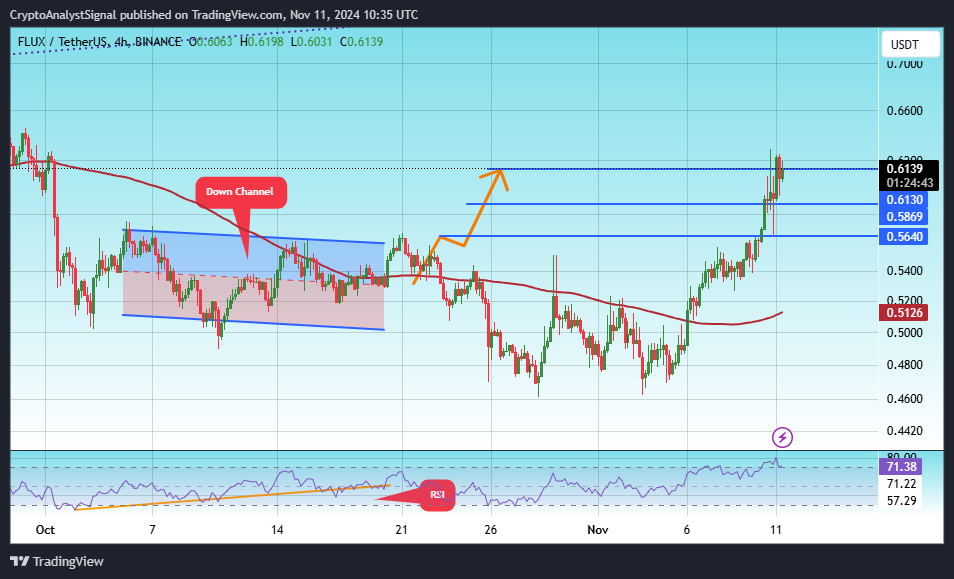Click the Nov date axis label
Screen dimensions: 954x579
pos(598,530)
